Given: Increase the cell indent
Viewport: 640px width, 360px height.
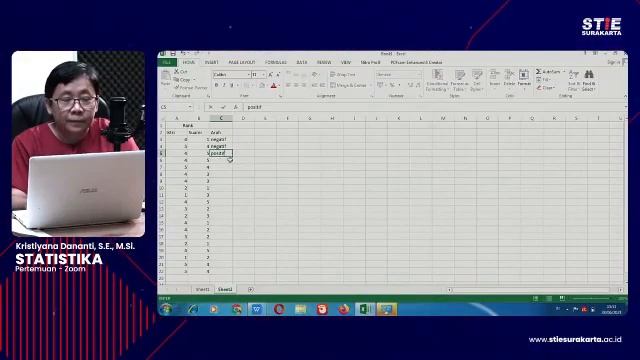Looking at the screenshot, I should click(x=322, y=85).
